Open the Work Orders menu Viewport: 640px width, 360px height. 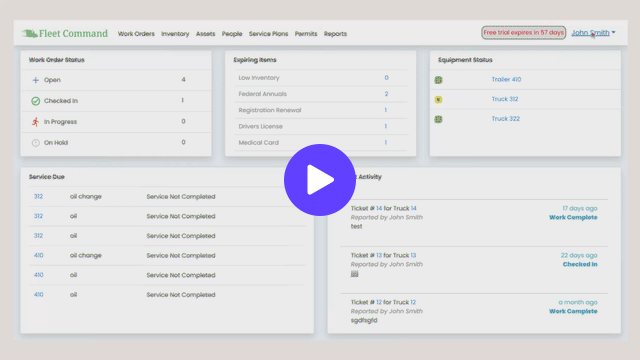click(x=136, y=34)
